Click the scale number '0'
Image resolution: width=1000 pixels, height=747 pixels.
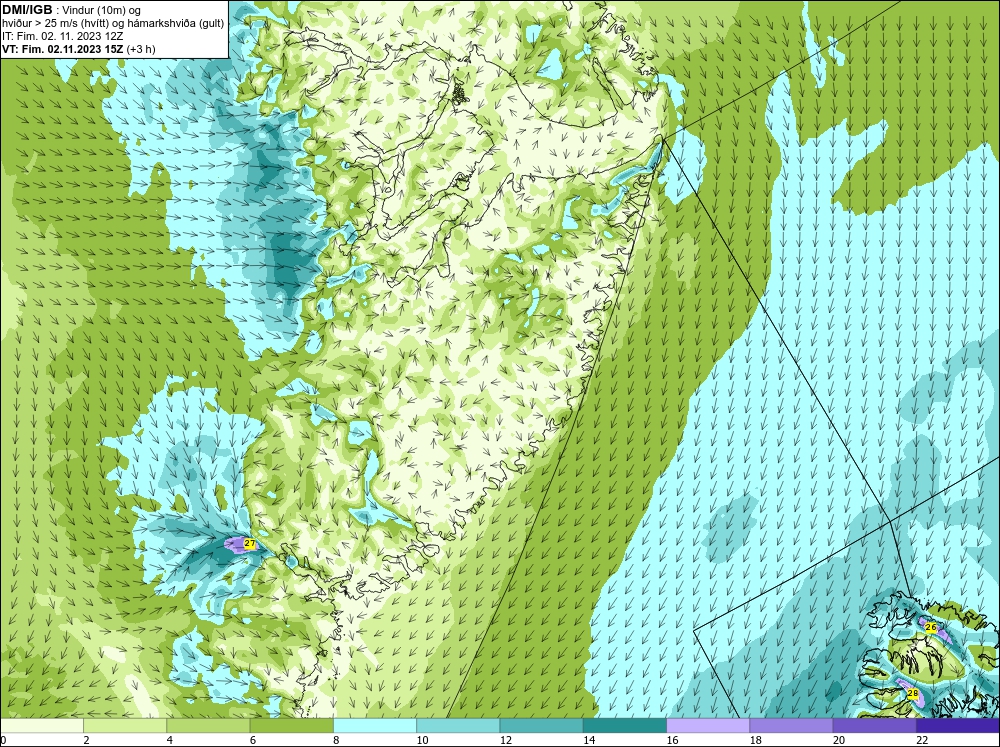coord(3,740)
